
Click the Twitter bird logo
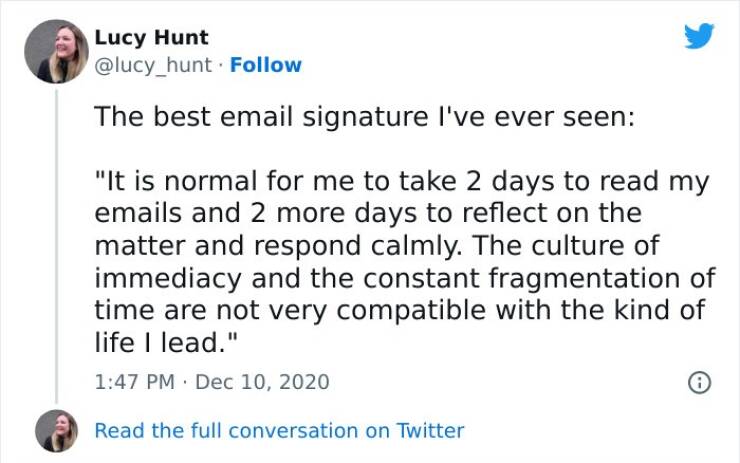pyautogui.click(x=699, y=37)
